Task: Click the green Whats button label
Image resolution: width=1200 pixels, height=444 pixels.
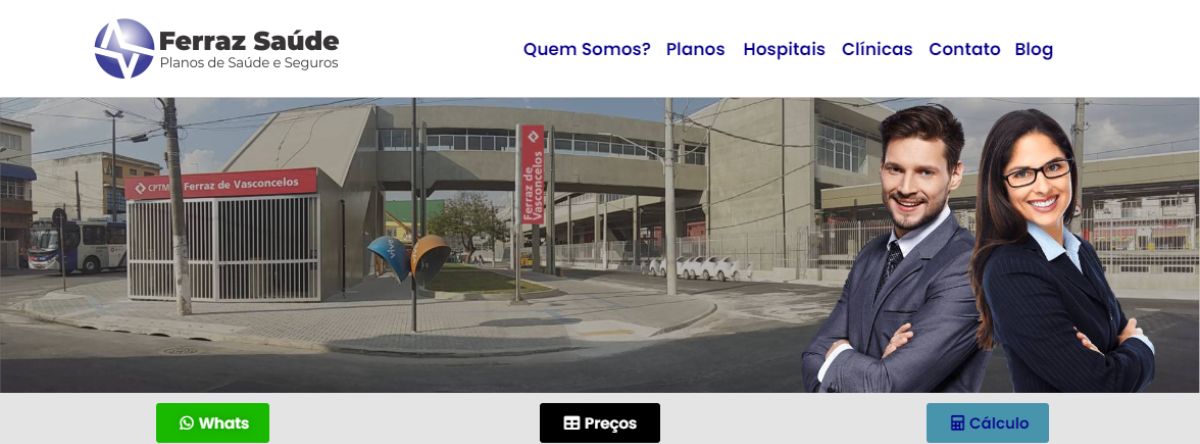Action: pos(224,423)
